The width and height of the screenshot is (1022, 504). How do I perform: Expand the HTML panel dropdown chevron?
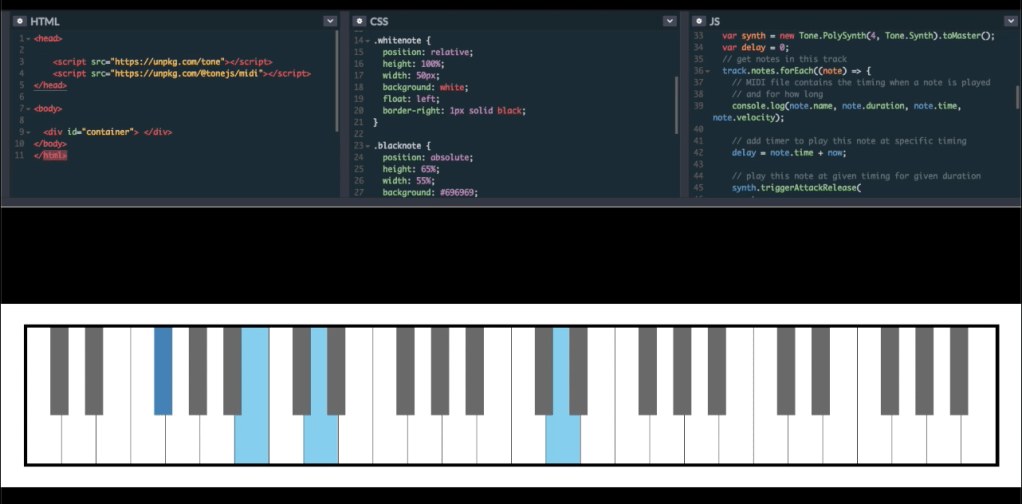(330, 21)
